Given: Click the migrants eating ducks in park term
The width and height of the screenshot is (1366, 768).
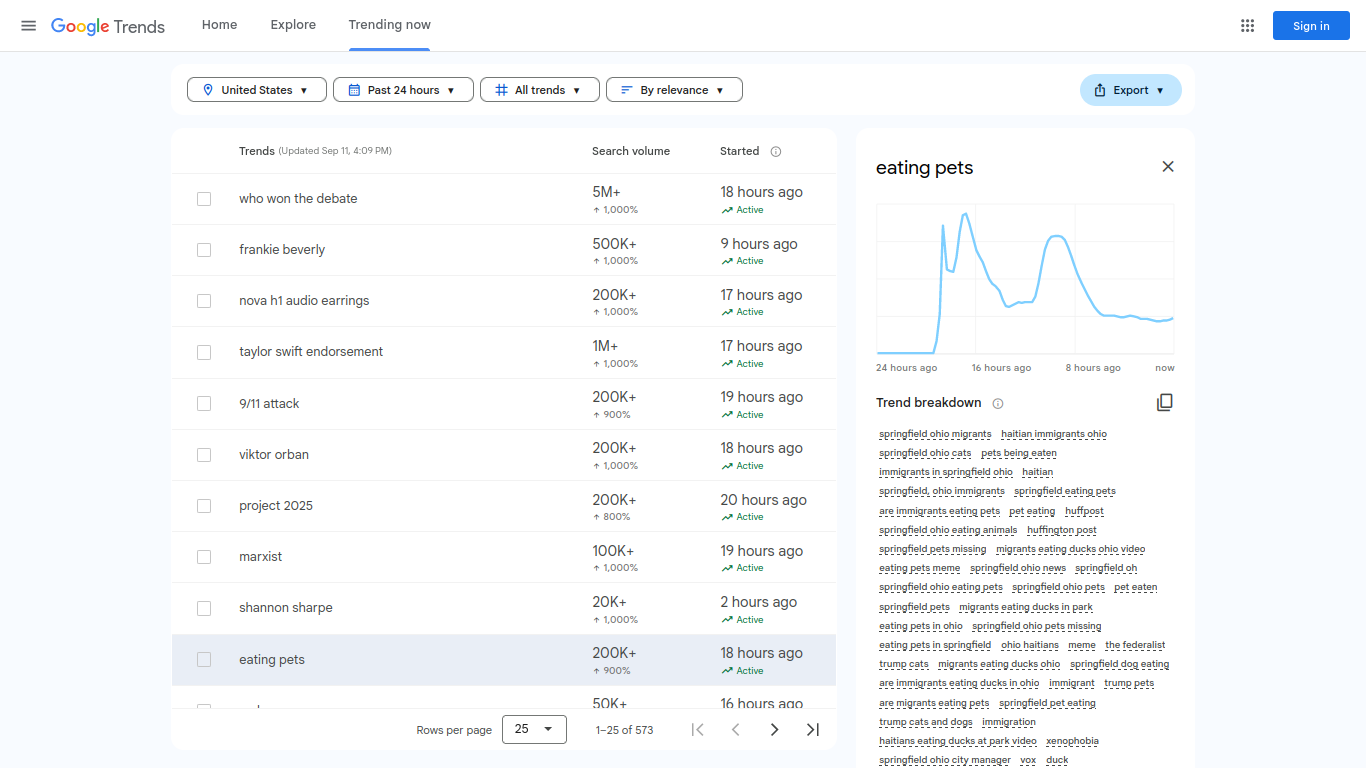Looking at the screenshot, I should (x=1026, y=607).
